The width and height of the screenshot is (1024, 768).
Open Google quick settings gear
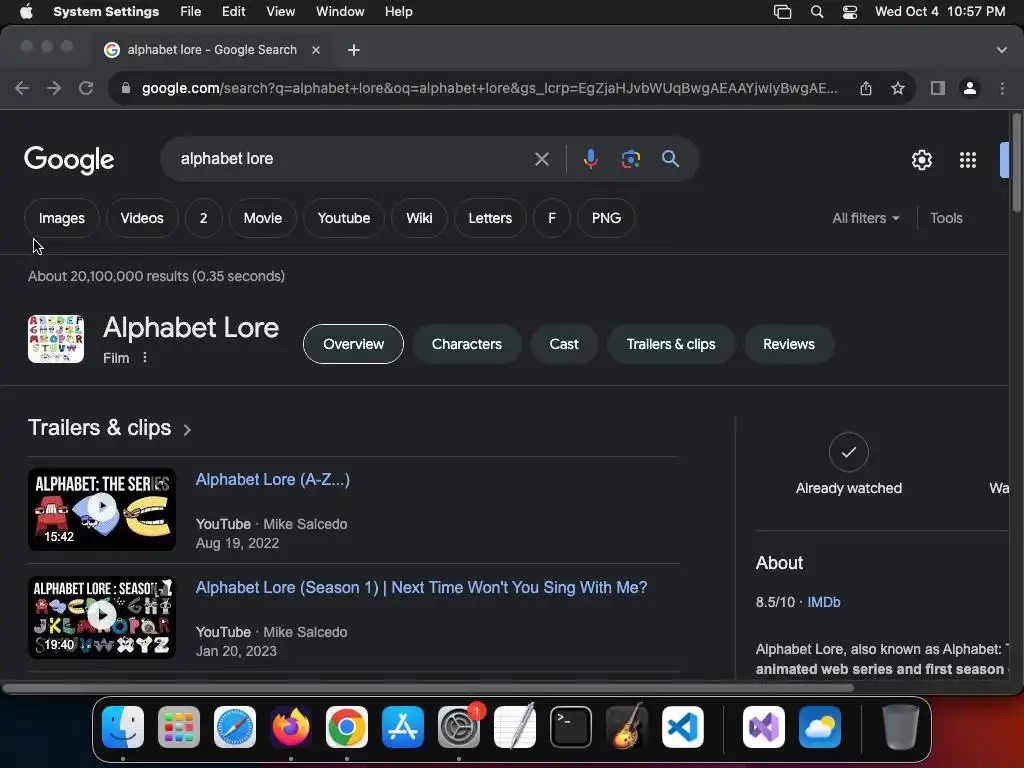[x=921, y=160]
